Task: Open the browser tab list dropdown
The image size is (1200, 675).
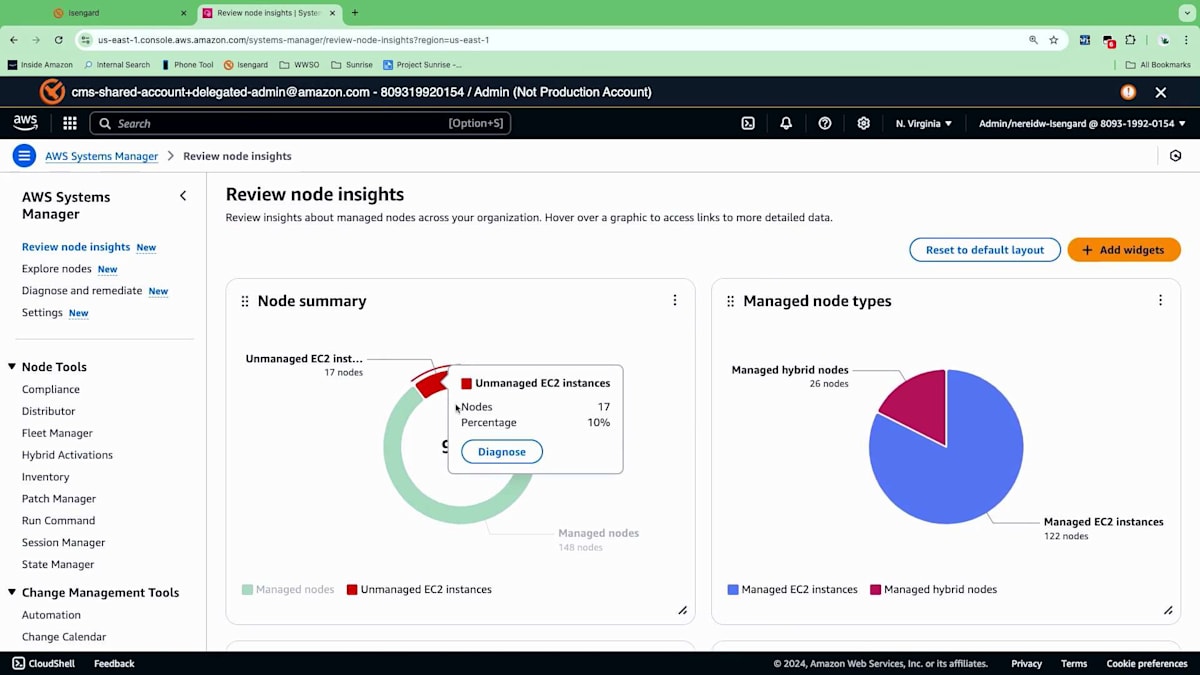Action: click(x=1187, y=13)
